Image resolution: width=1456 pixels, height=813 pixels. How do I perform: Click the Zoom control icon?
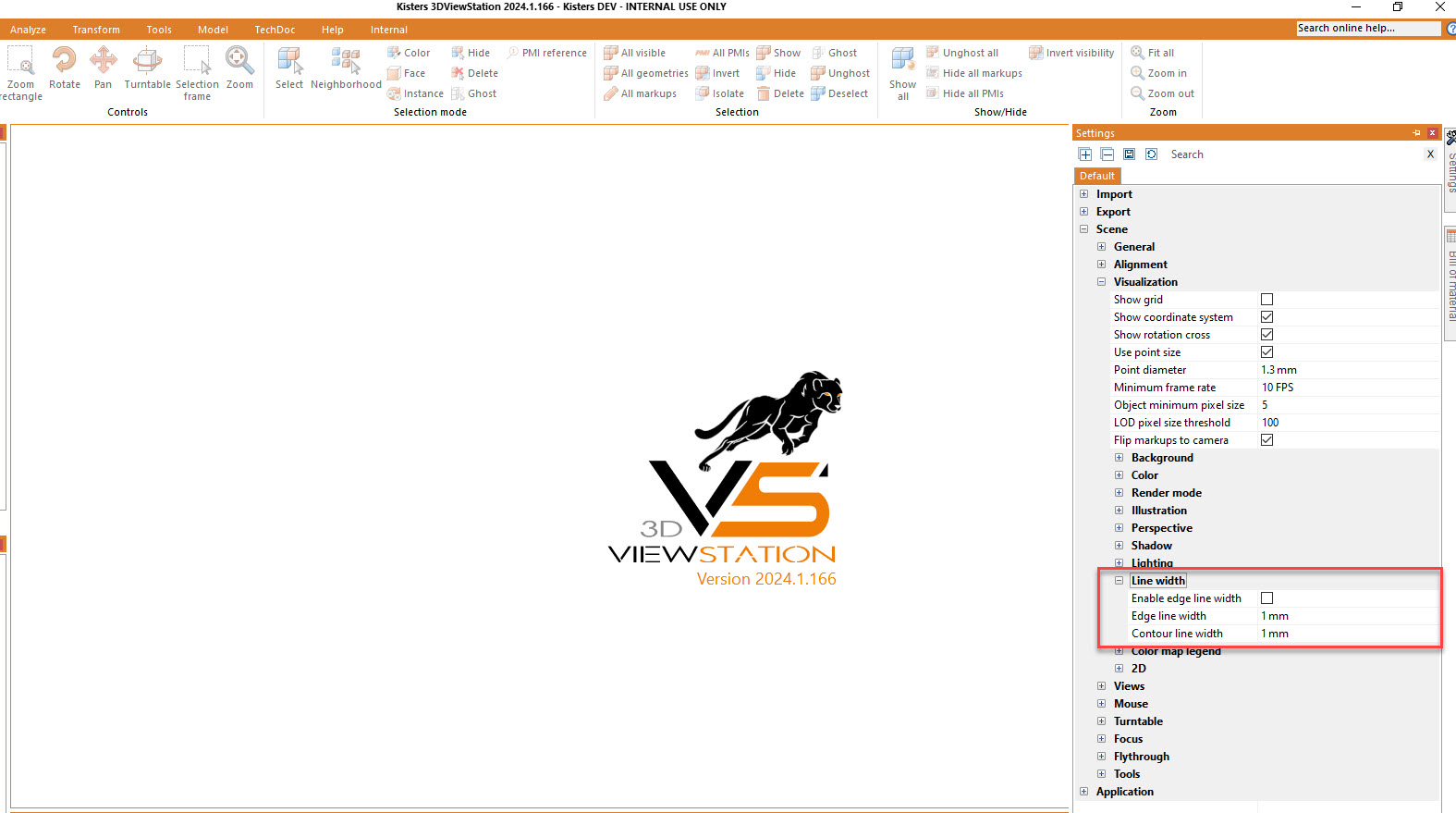(239, 68)
